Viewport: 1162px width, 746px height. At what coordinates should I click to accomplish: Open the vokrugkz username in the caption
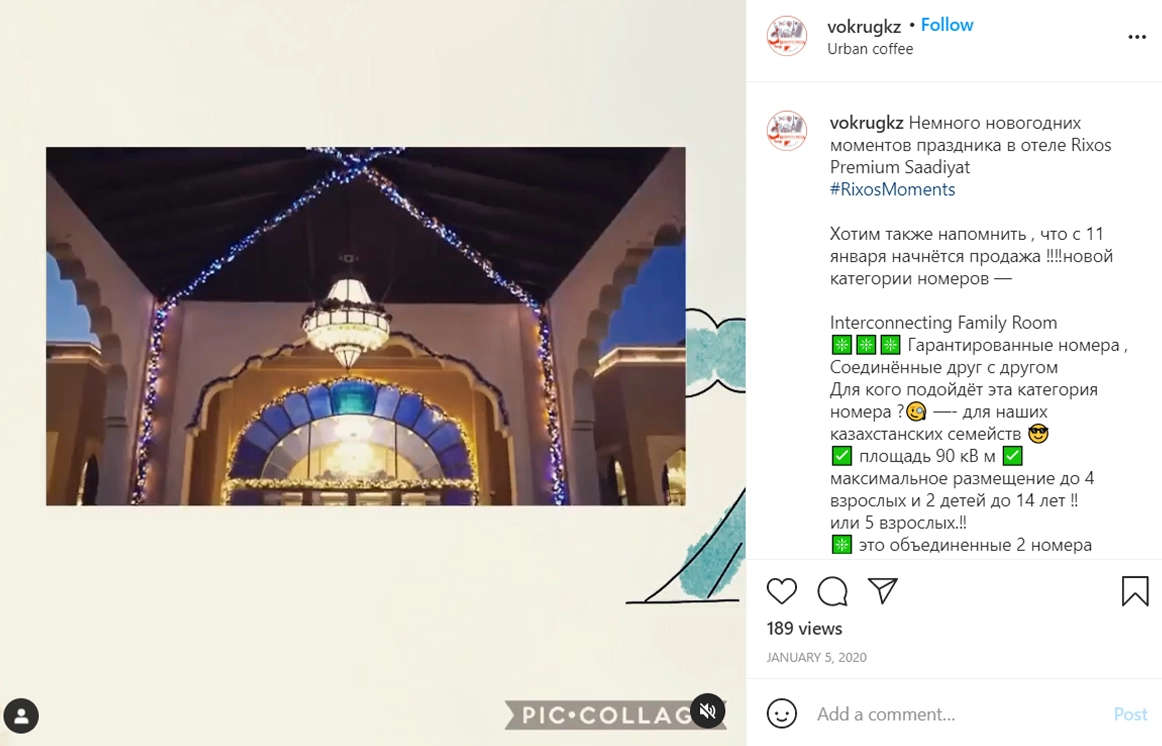coord(866,123)
